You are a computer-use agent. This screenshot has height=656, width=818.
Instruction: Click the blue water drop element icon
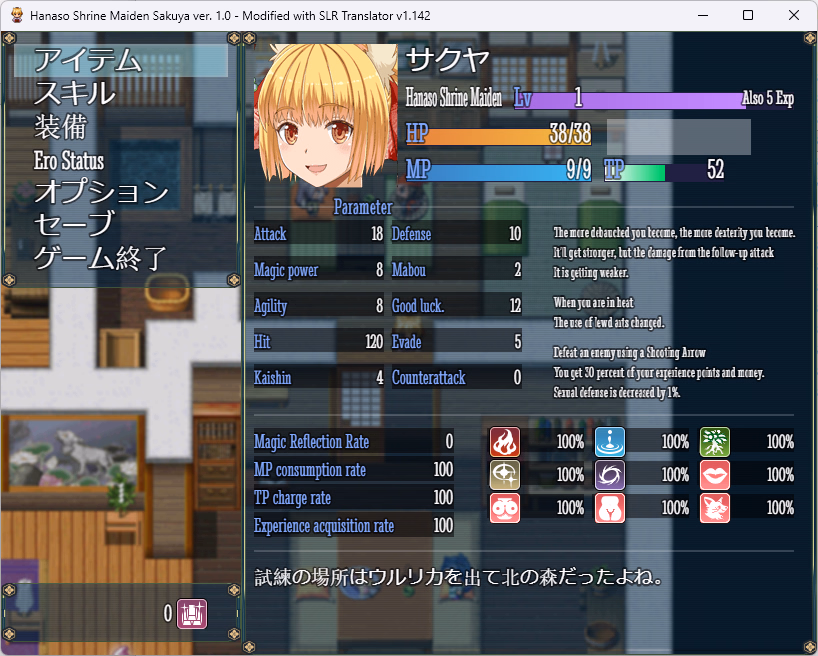(x=610, y=441)
